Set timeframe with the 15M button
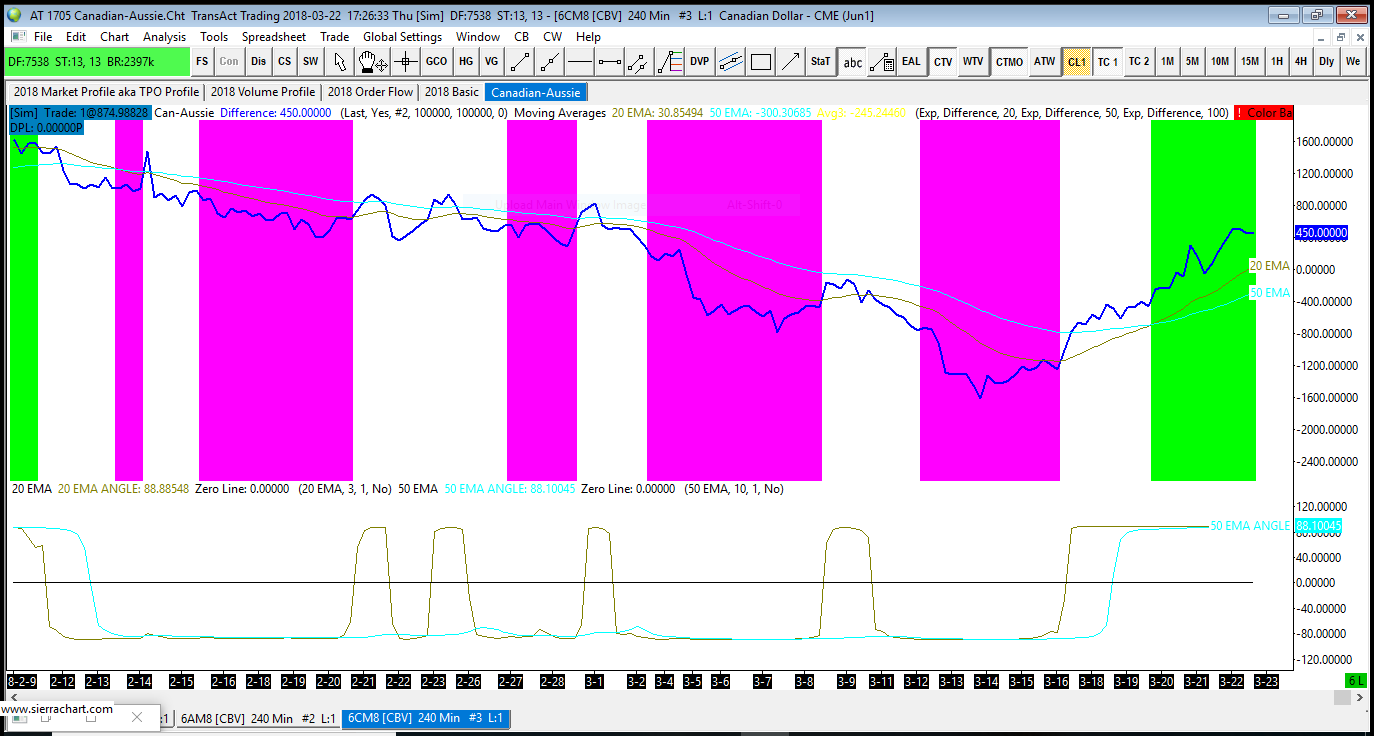The image size is (1374, 736). click(1250, 61)
